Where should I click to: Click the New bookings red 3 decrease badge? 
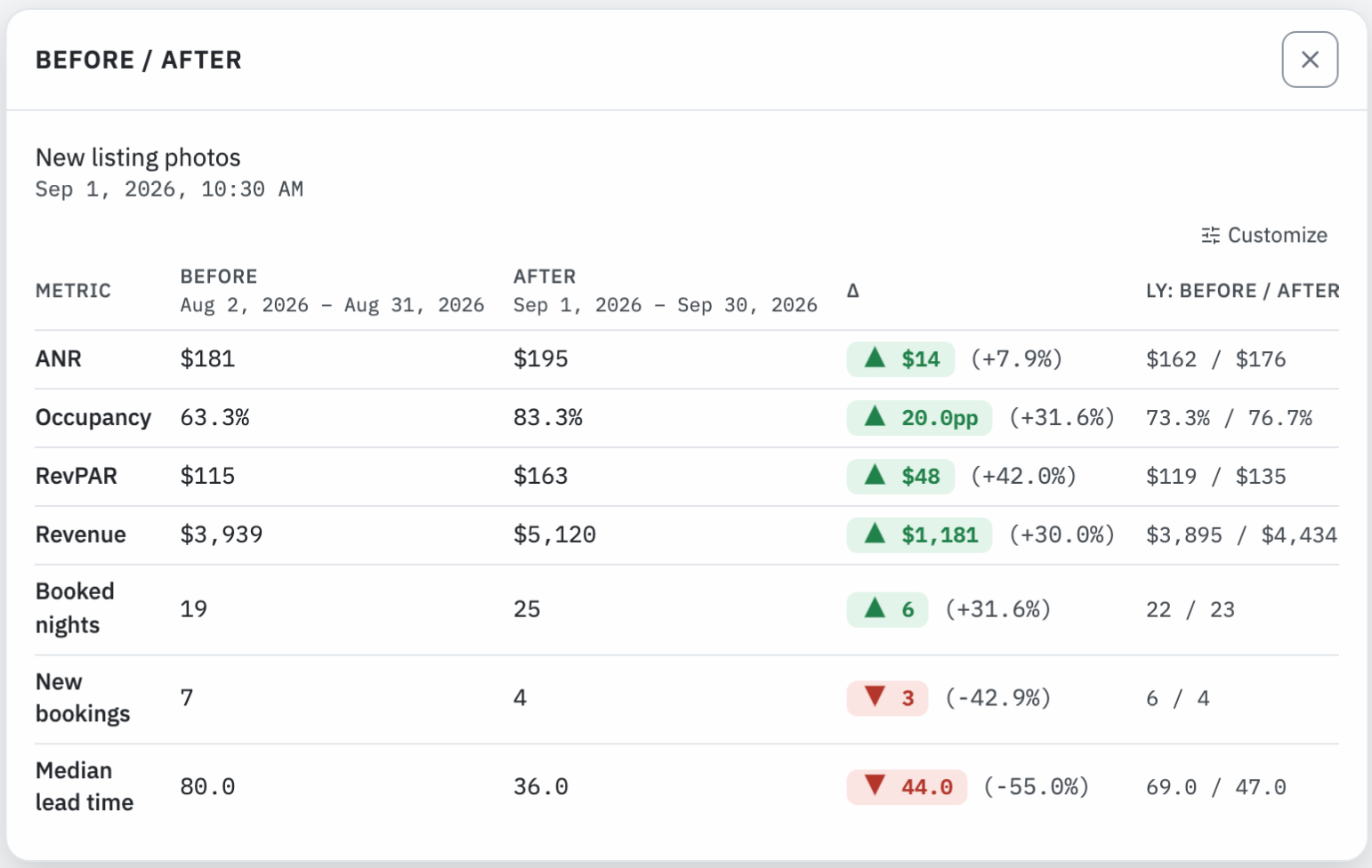click(887, 698)
